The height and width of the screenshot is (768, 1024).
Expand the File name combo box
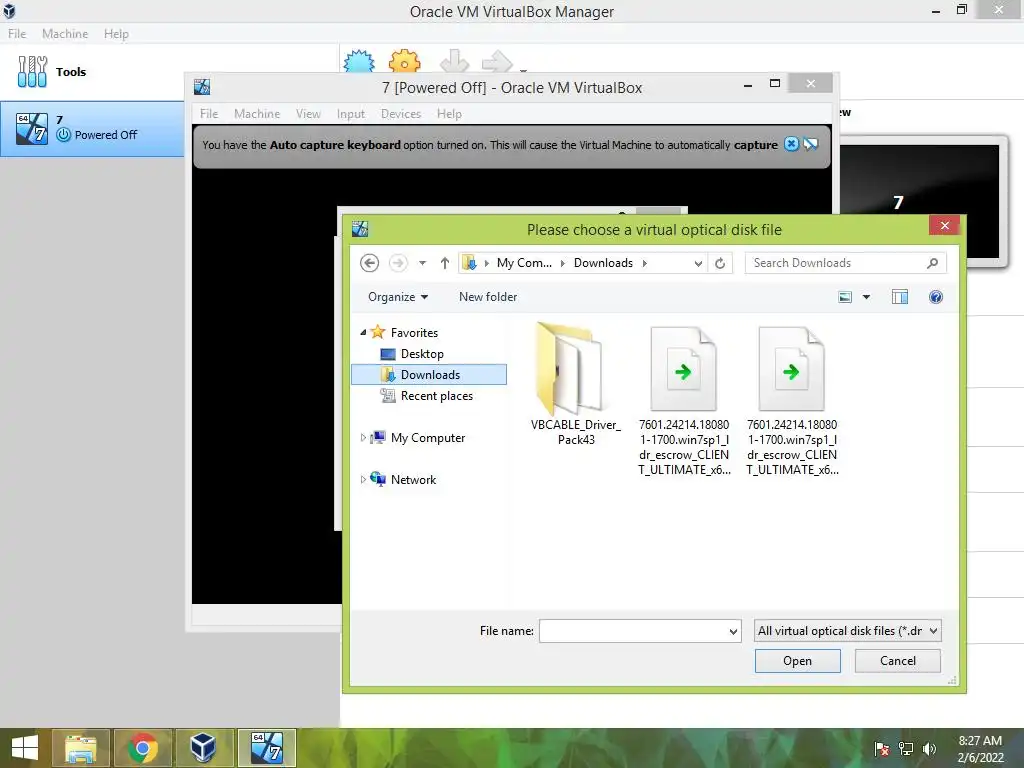click(733, 632)
